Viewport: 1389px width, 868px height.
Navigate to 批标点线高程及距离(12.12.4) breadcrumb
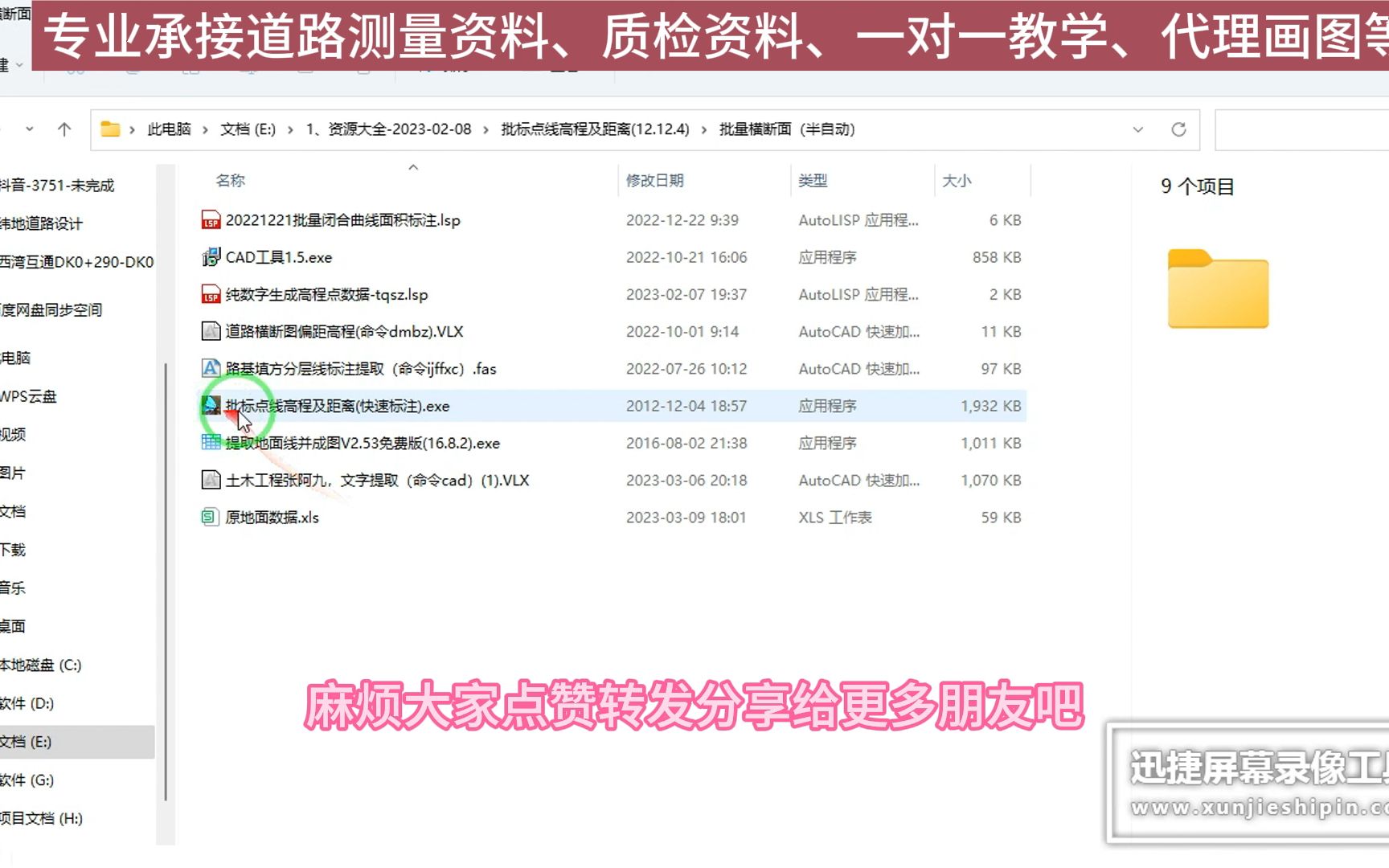tap(595, 129)
